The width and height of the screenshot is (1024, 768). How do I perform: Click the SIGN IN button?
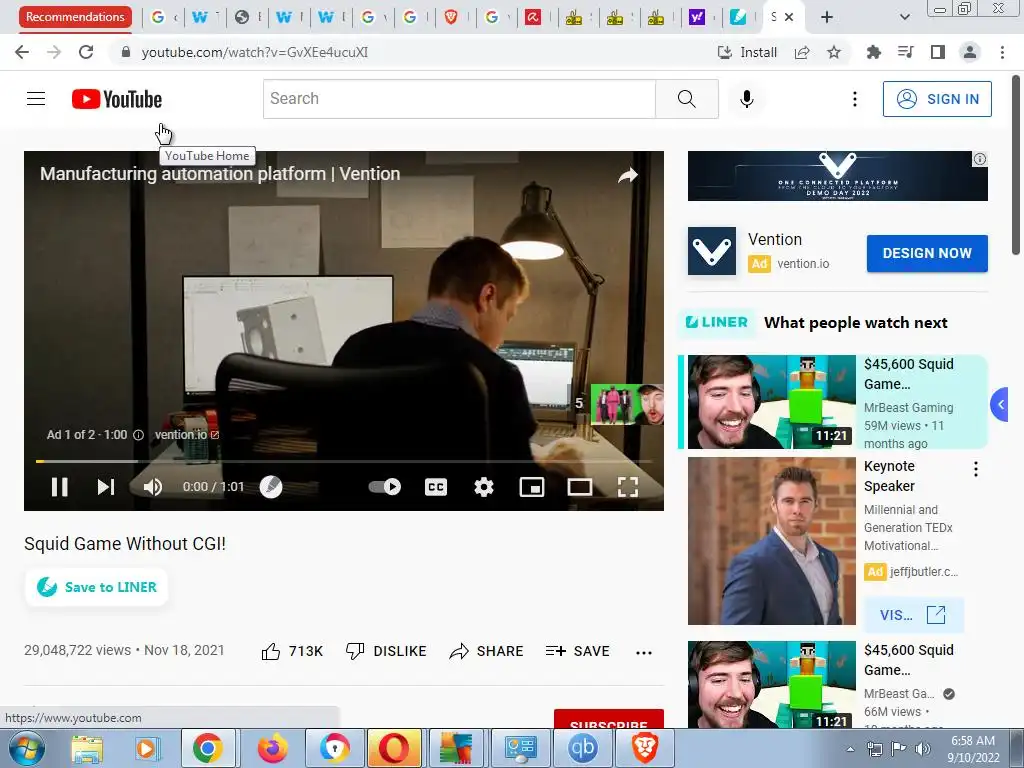[937, 99]
